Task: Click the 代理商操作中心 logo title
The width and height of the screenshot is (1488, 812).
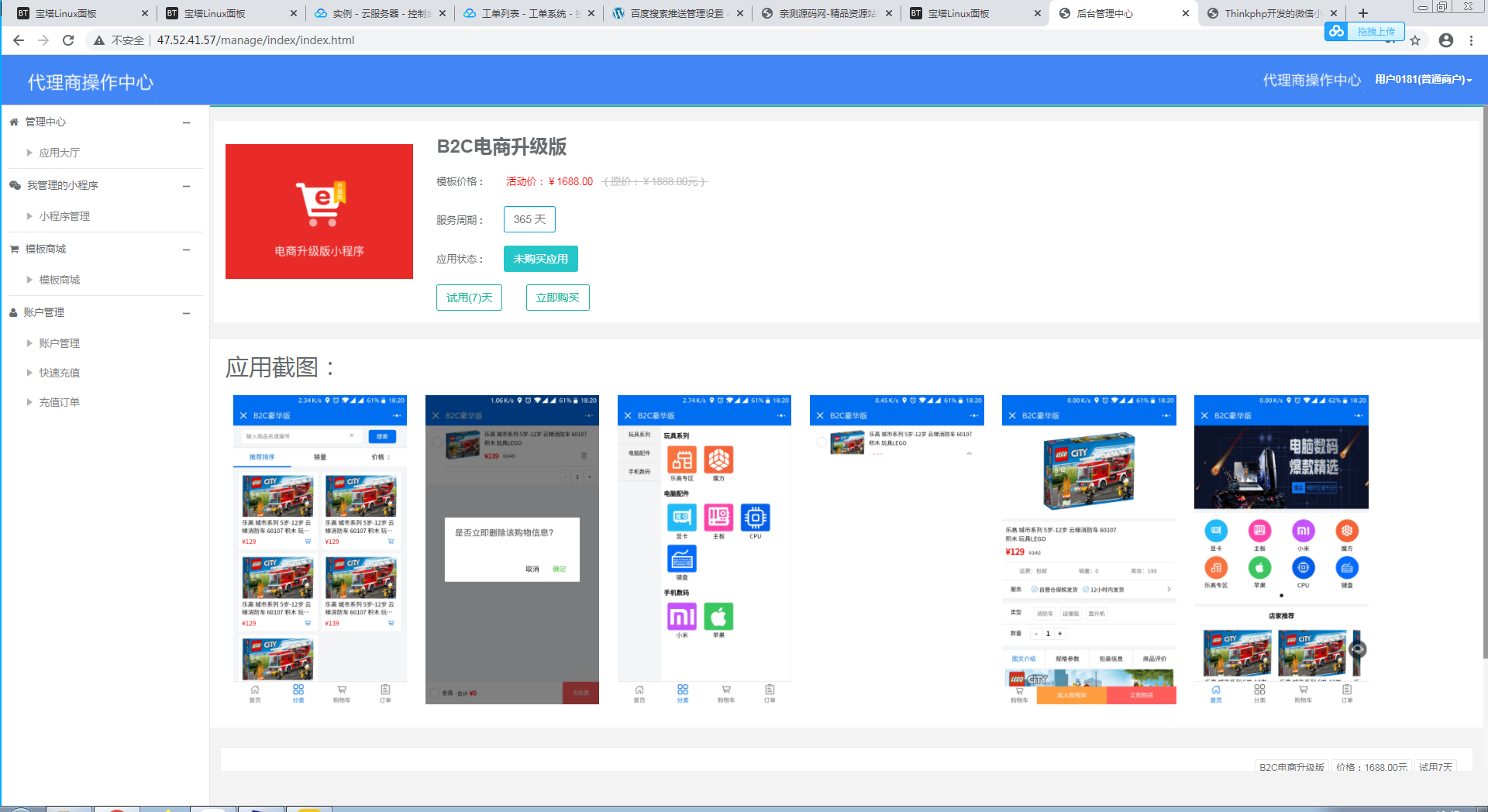Action: coord(91,82)
